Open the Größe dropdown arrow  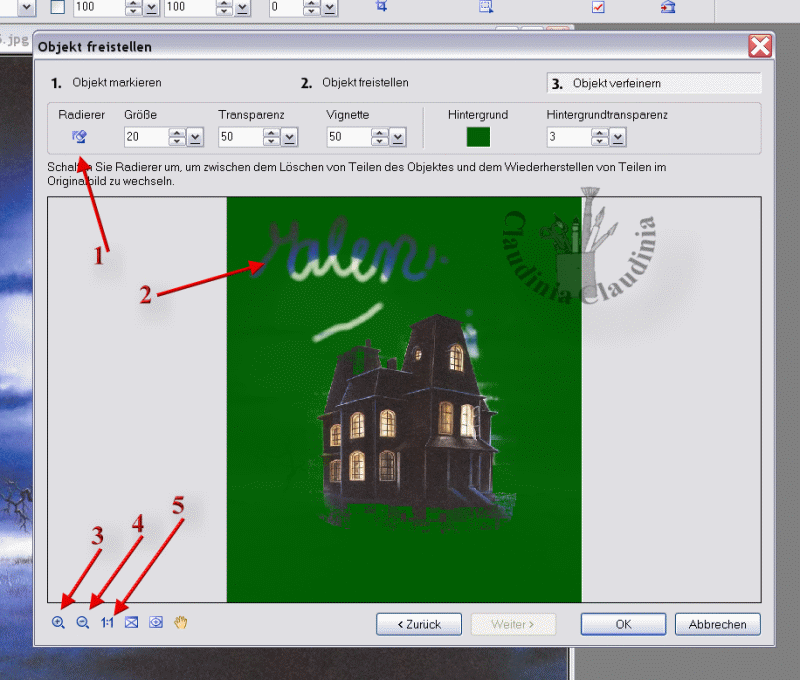pyautogui.click(x=195, y=137)
